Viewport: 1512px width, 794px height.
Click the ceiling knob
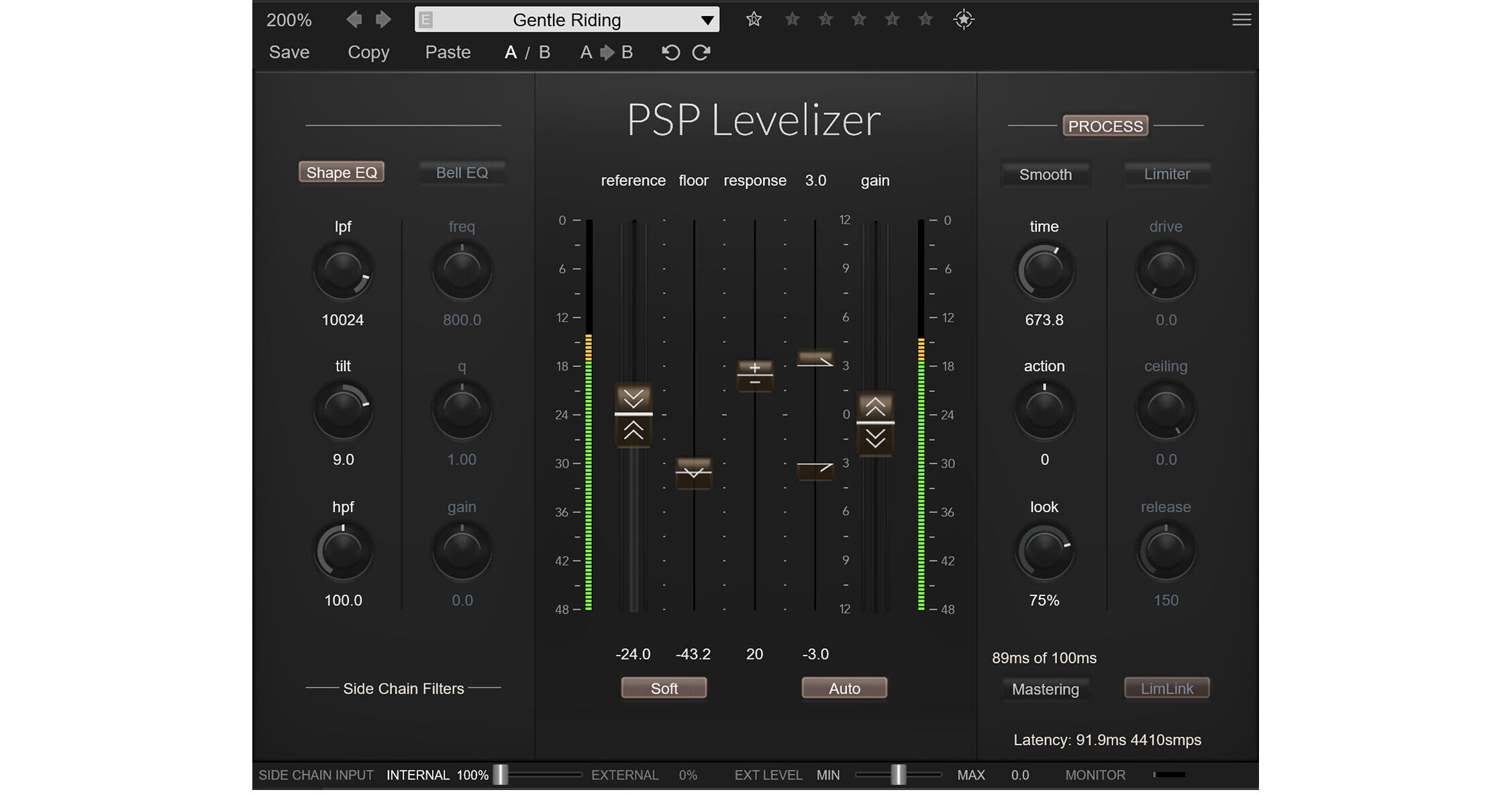pos(1166,409)
